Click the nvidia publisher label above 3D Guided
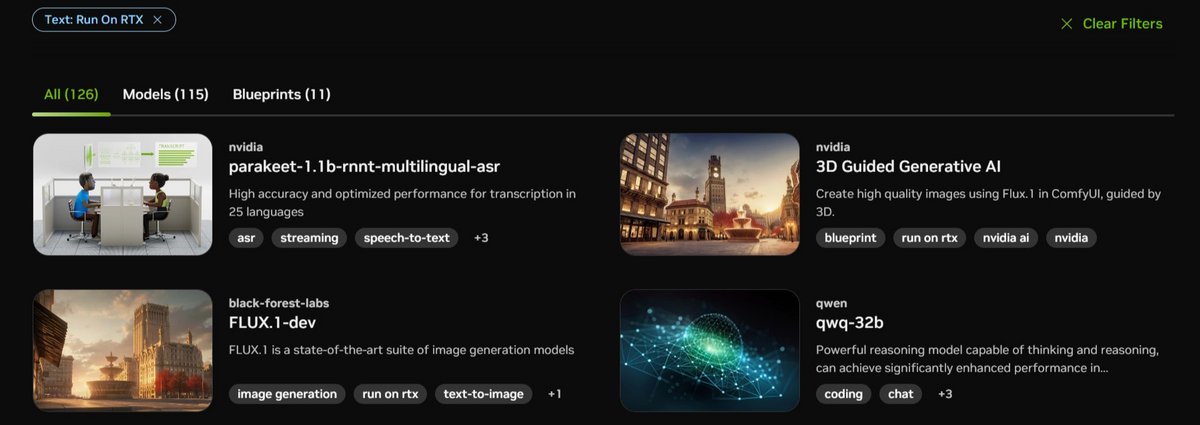 click(833, 147)
